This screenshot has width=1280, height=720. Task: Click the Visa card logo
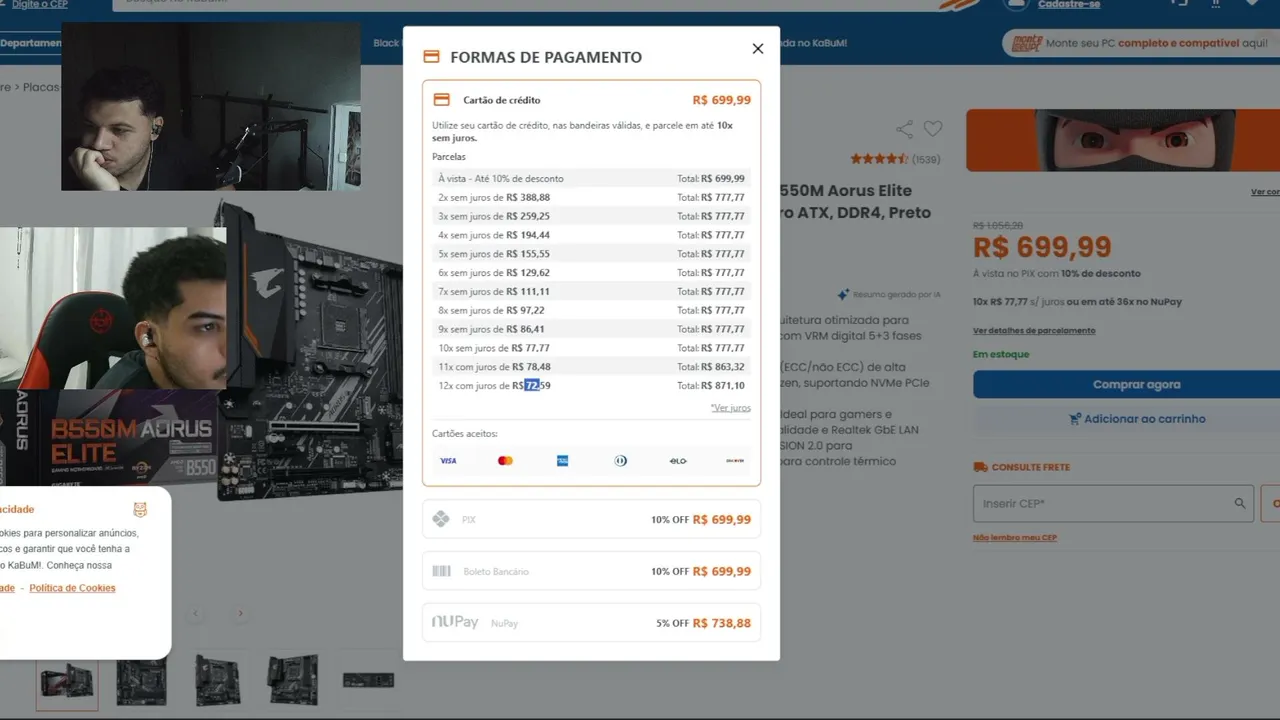coord(448,461)
